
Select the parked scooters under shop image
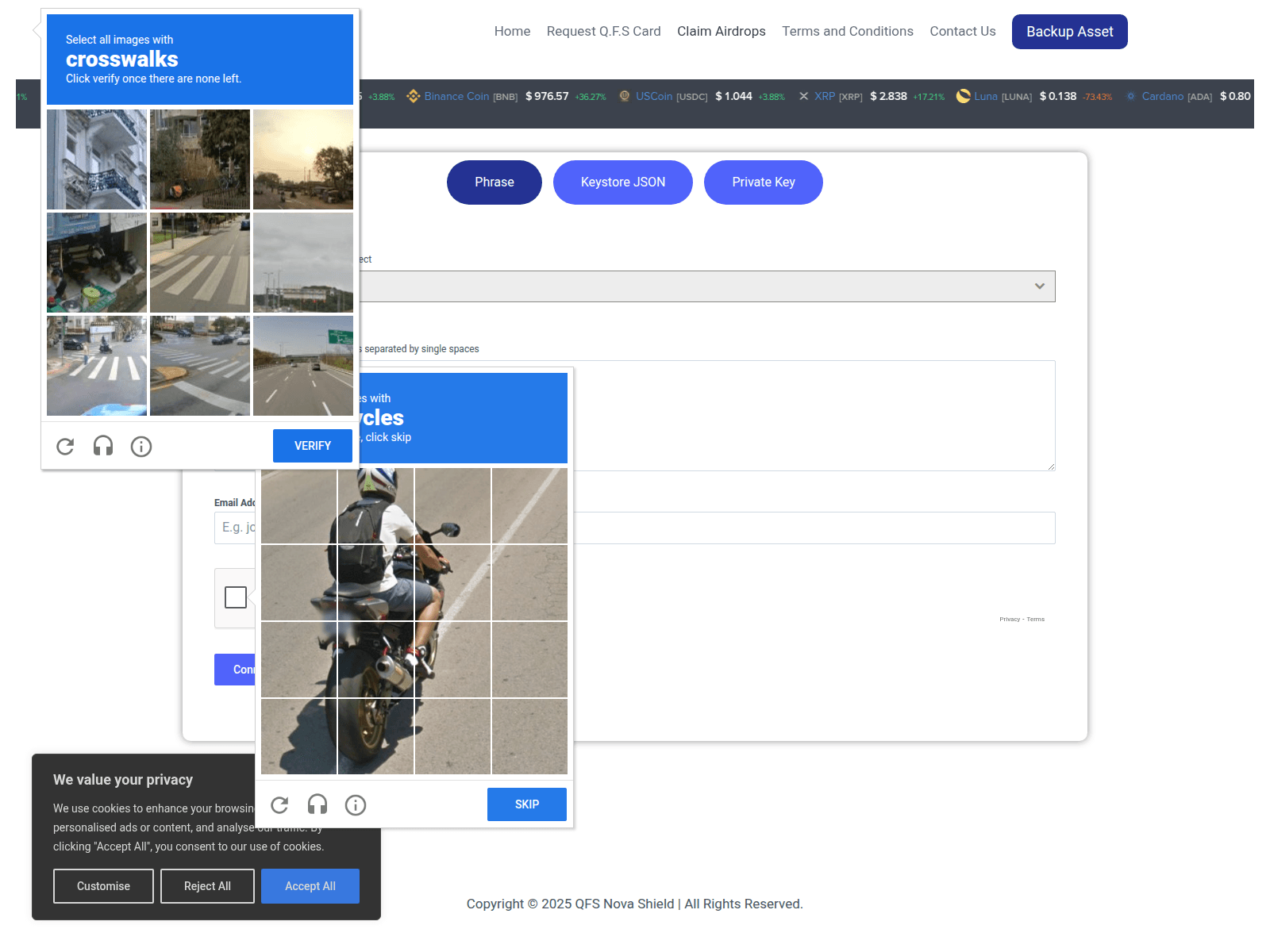97,263
